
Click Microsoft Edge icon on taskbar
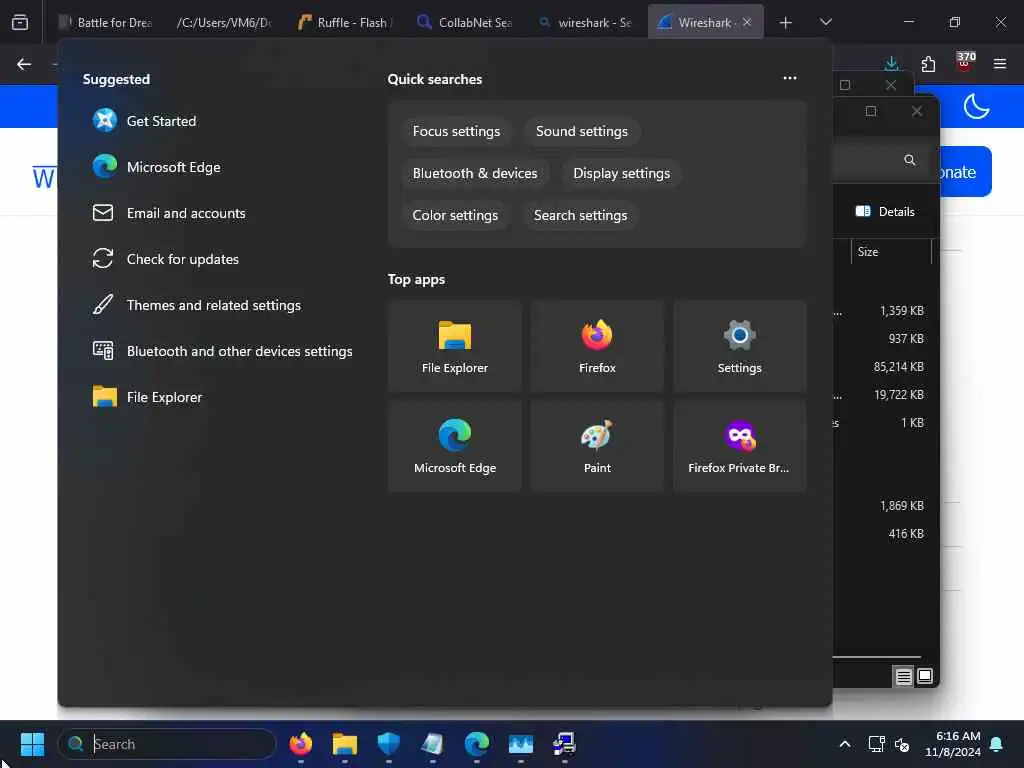pos(477,744)
